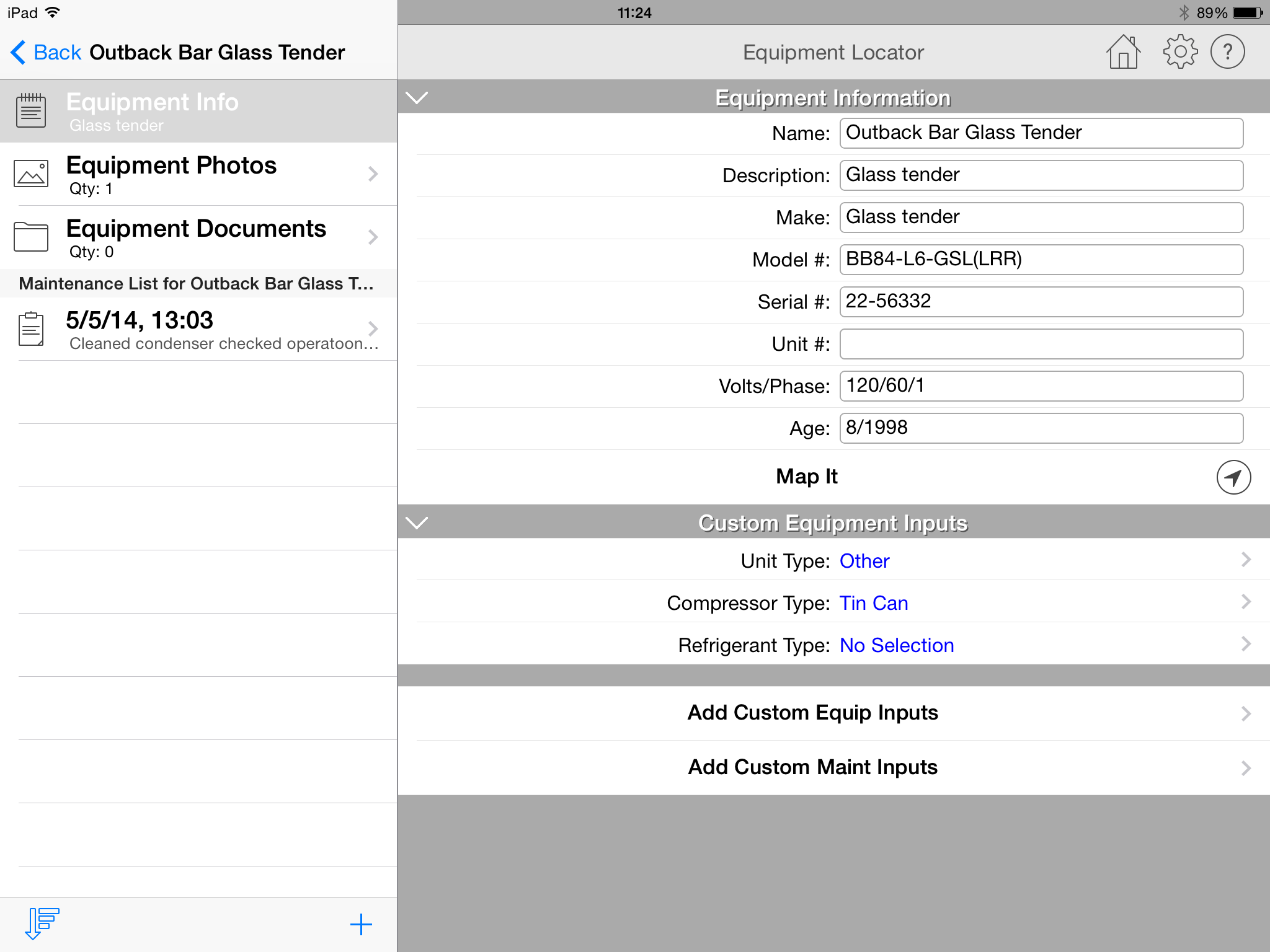Open Equipment Documents section
Screen dimensions: 1270x952
[198, 237]
